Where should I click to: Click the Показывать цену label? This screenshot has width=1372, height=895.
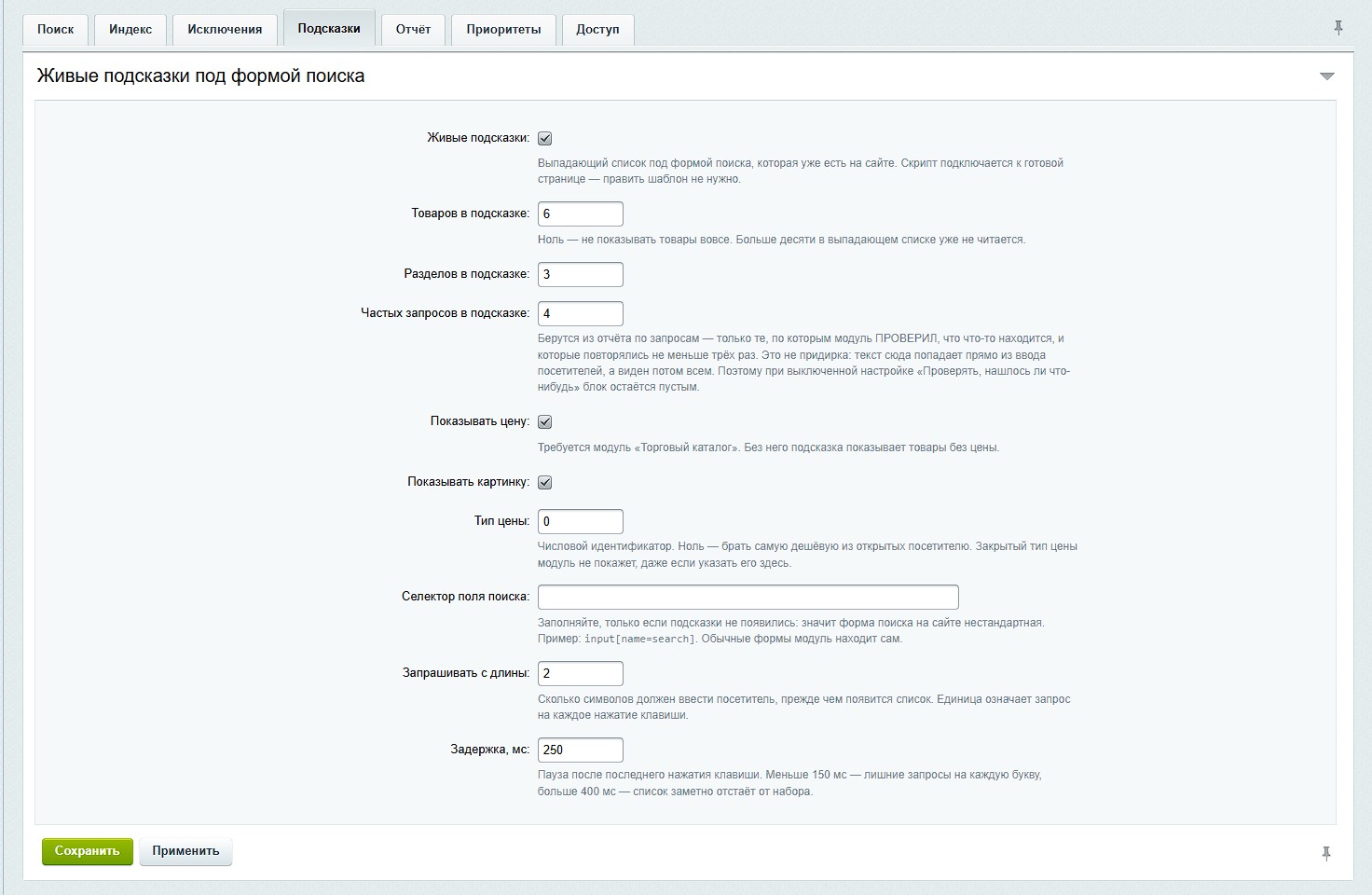(x=480, y=421)
